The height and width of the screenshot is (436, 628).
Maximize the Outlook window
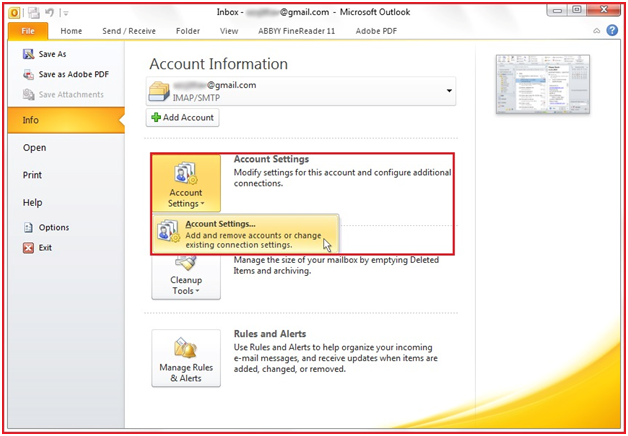pyautogui.click(x=577, y=10)
